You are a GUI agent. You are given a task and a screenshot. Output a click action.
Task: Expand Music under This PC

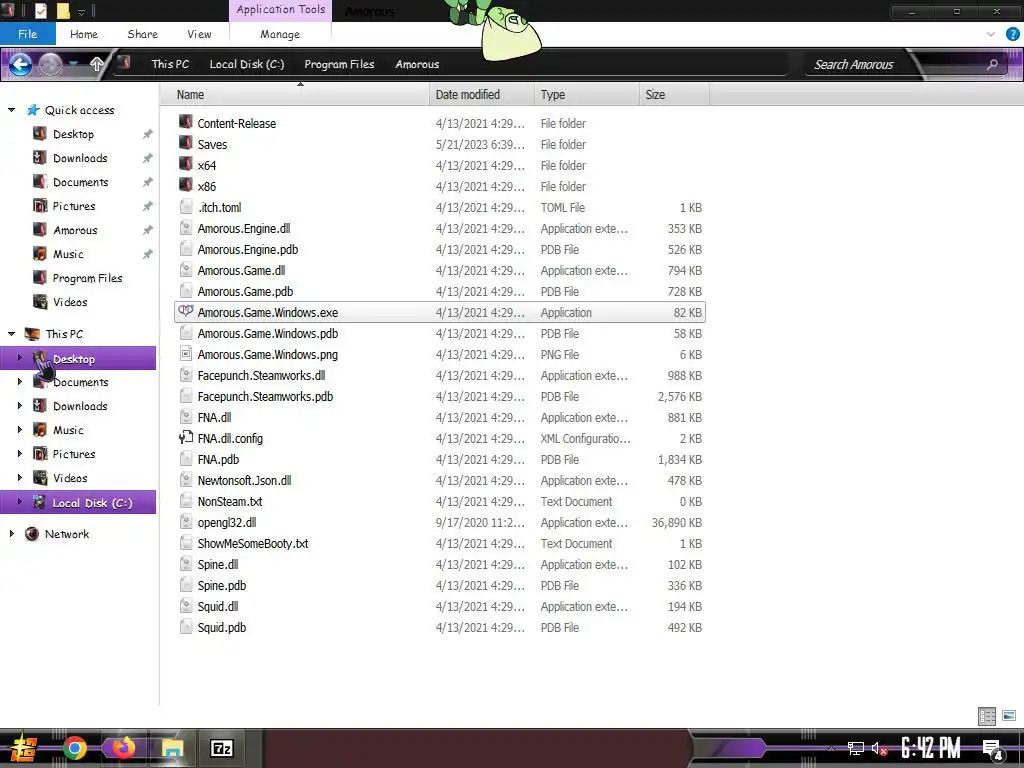[x=19, y=430]
